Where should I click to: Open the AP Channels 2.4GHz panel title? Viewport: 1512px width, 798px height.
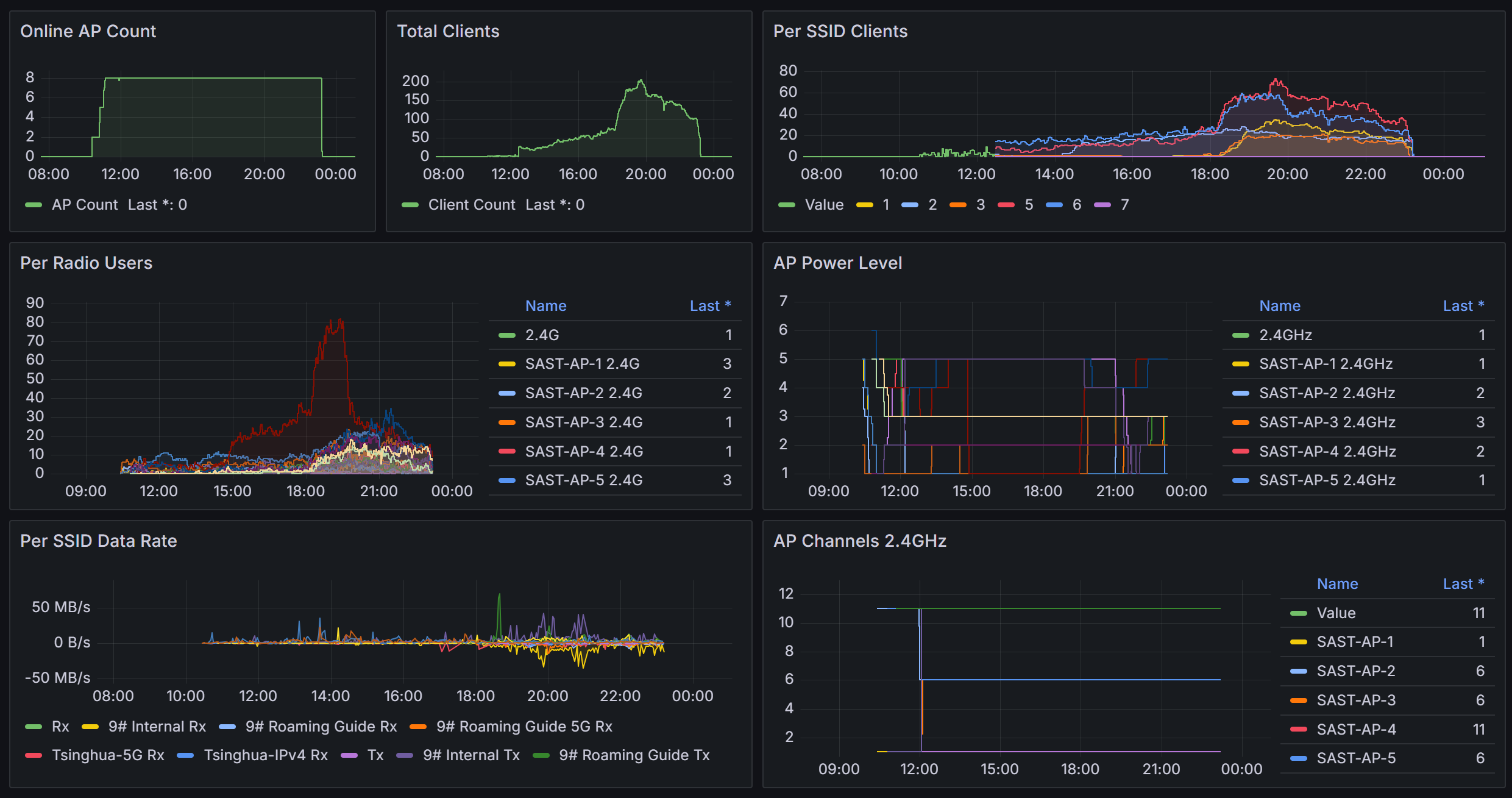pos(859,541)
